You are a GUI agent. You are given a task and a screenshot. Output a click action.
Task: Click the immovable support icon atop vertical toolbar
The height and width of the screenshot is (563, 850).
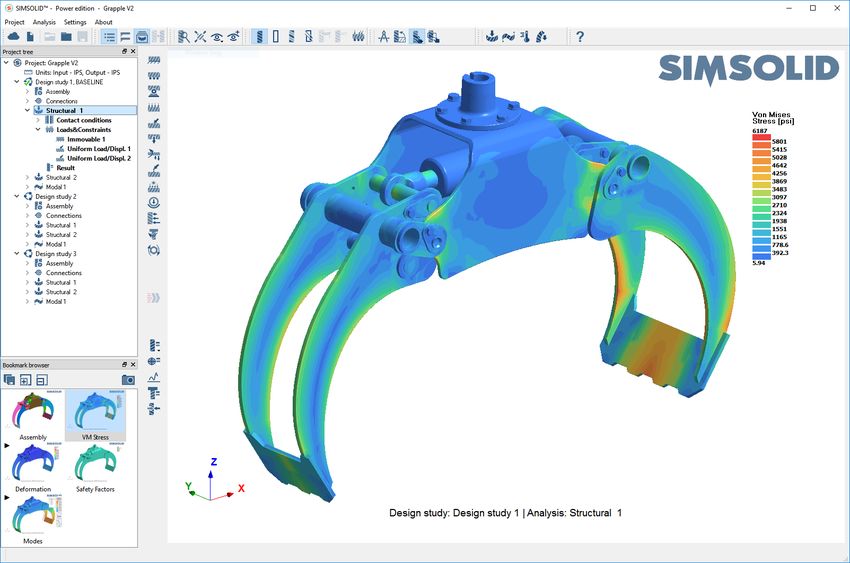(x=154, y=60)
